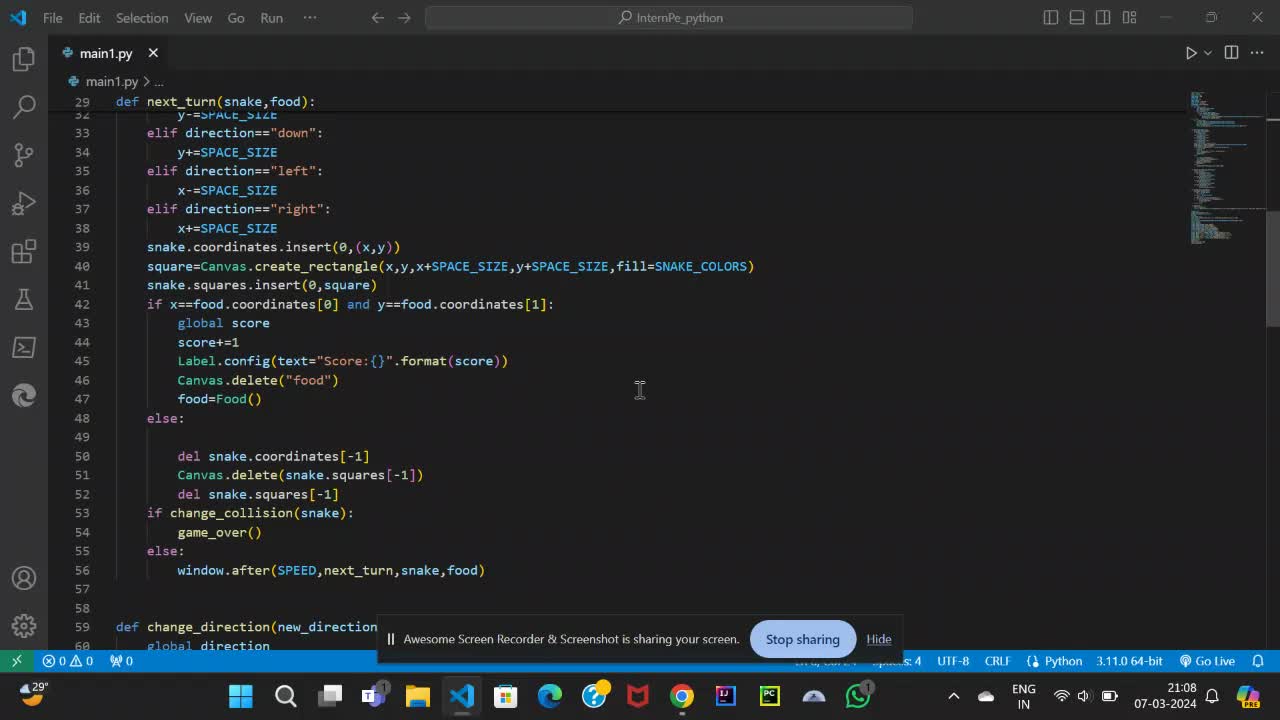Open the Extensions view
Image resolution: width=1280 pixels, height=720 pixels.
point(24,251)
